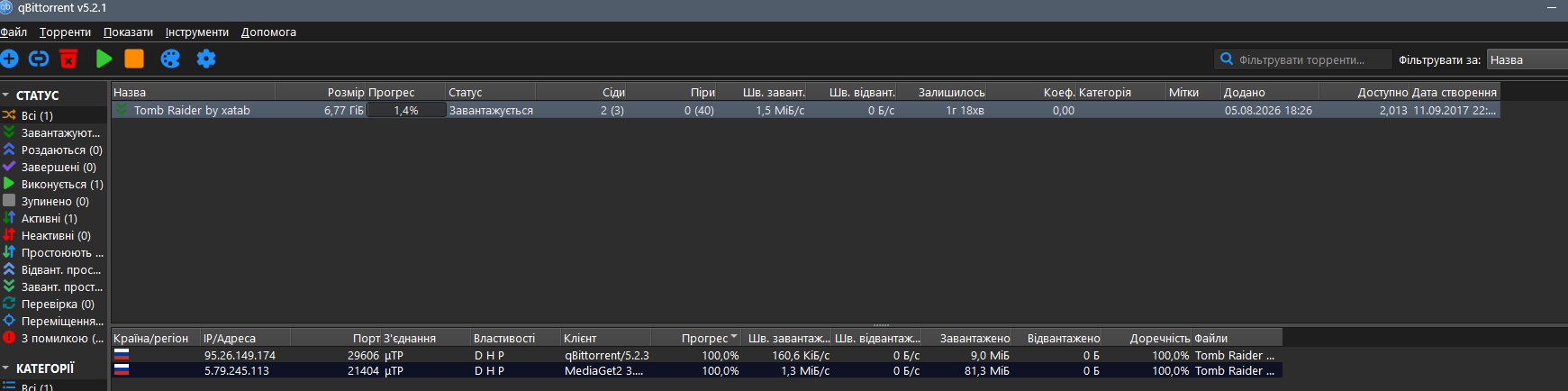Select Tomb Raider by xatab torrent
Image resolution: width=1568 pixels, height=391 pixels.
[192, 110]
